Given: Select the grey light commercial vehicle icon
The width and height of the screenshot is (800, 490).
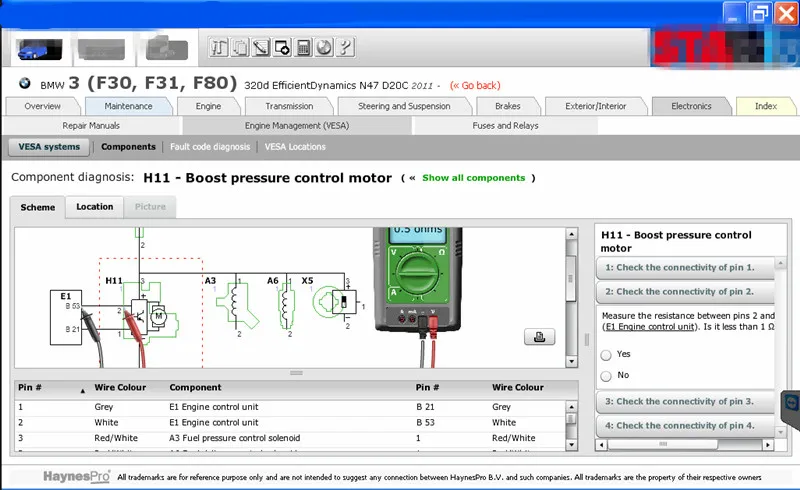Looking at the screenshot, I should click(x=101, y=49).
